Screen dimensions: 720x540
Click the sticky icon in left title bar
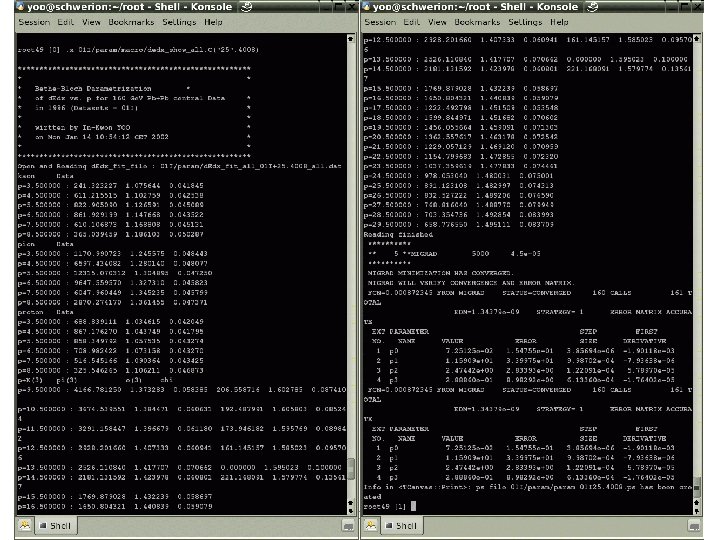click(247, 6)
